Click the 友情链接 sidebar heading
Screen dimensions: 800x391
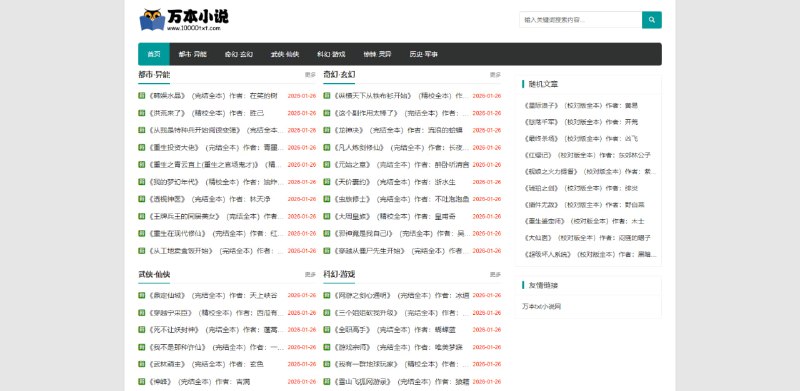pos(543,285)
